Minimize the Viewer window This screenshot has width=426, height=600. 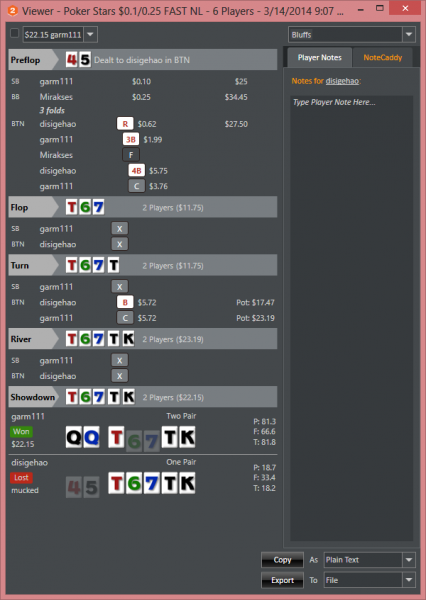(x=360, y=10)
